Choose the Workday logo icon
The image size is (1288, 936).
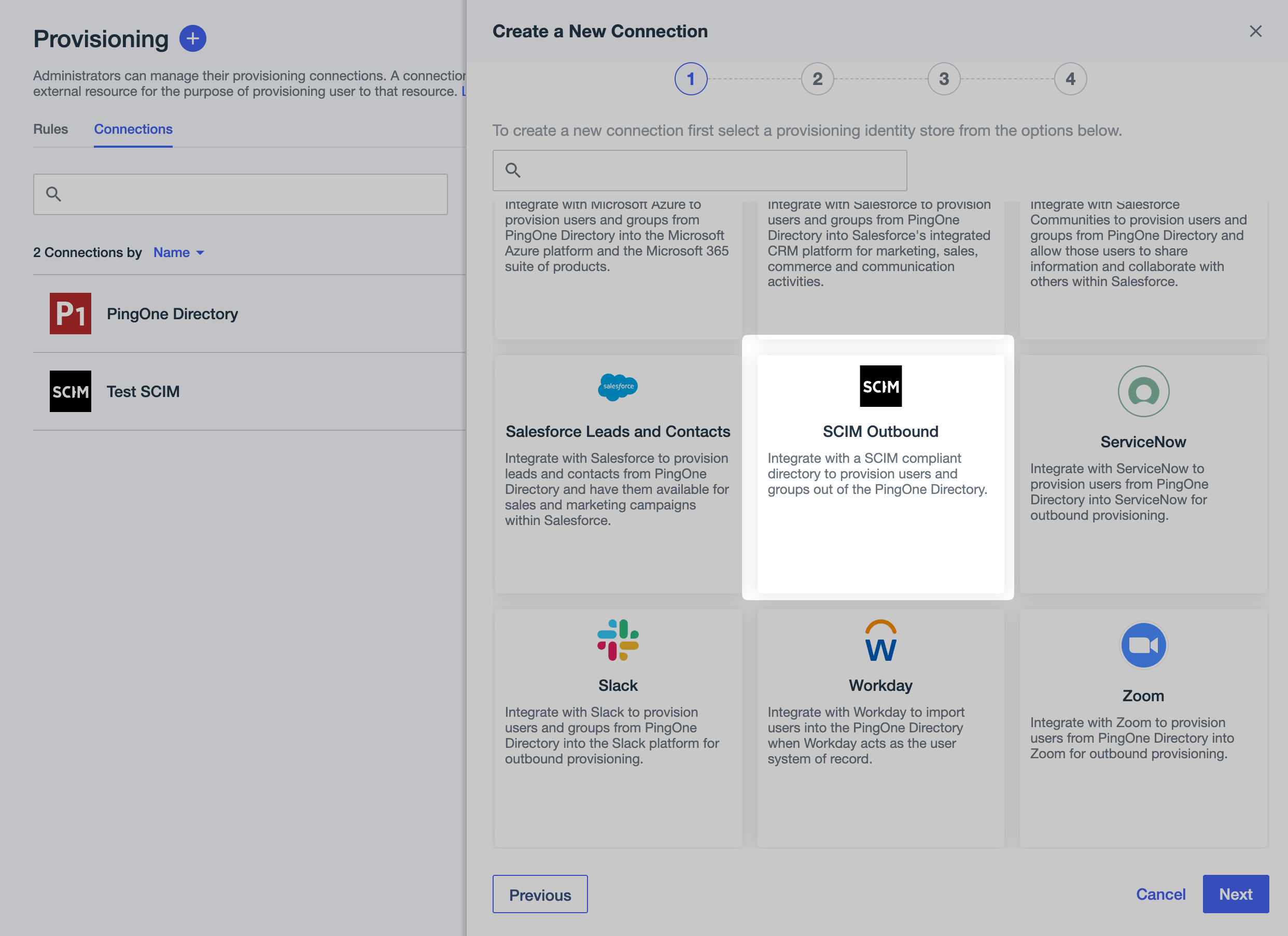(x=880, y=641)
